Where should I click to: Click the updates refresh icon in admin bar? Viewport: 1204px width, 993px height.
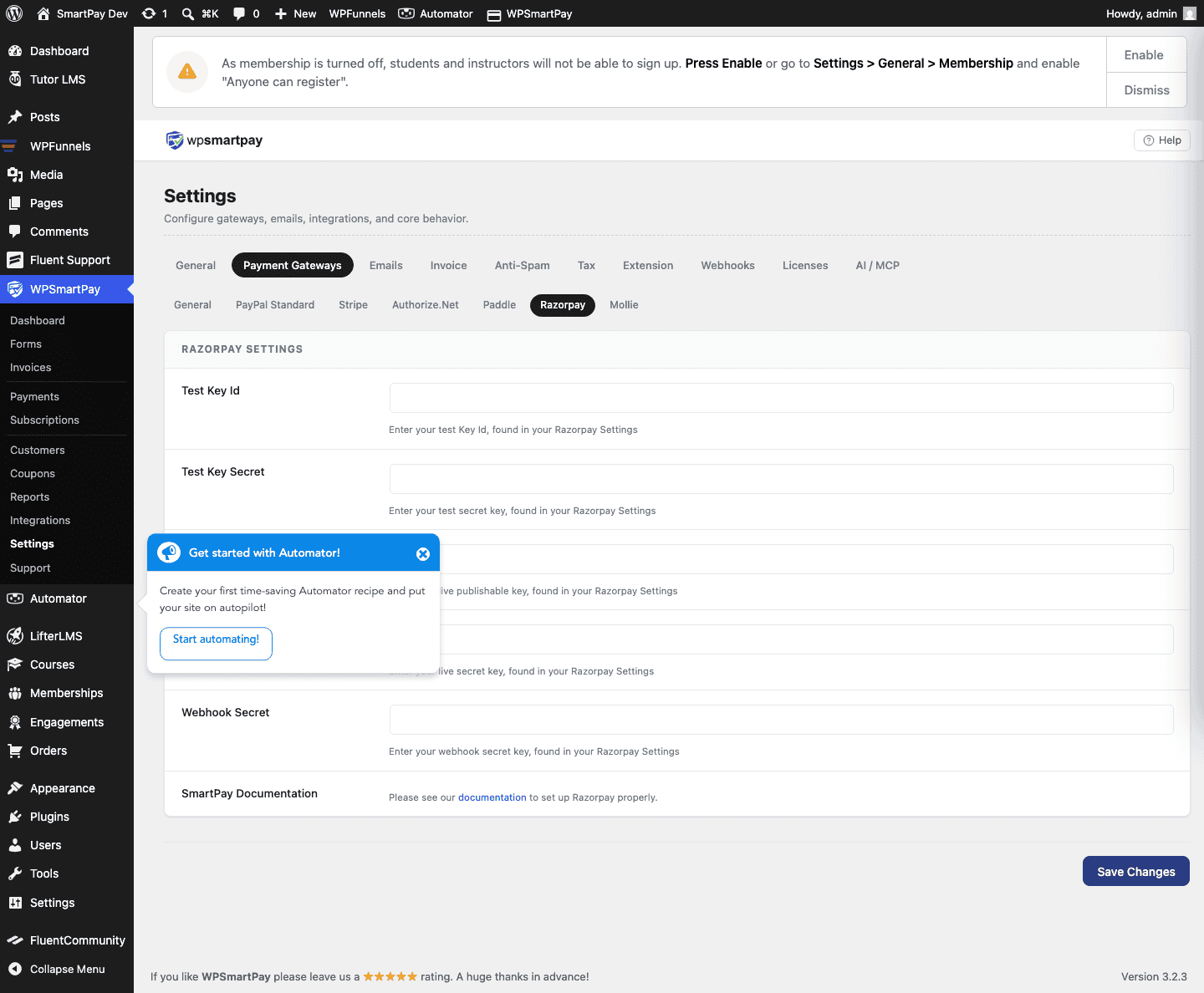coord(149,13)
